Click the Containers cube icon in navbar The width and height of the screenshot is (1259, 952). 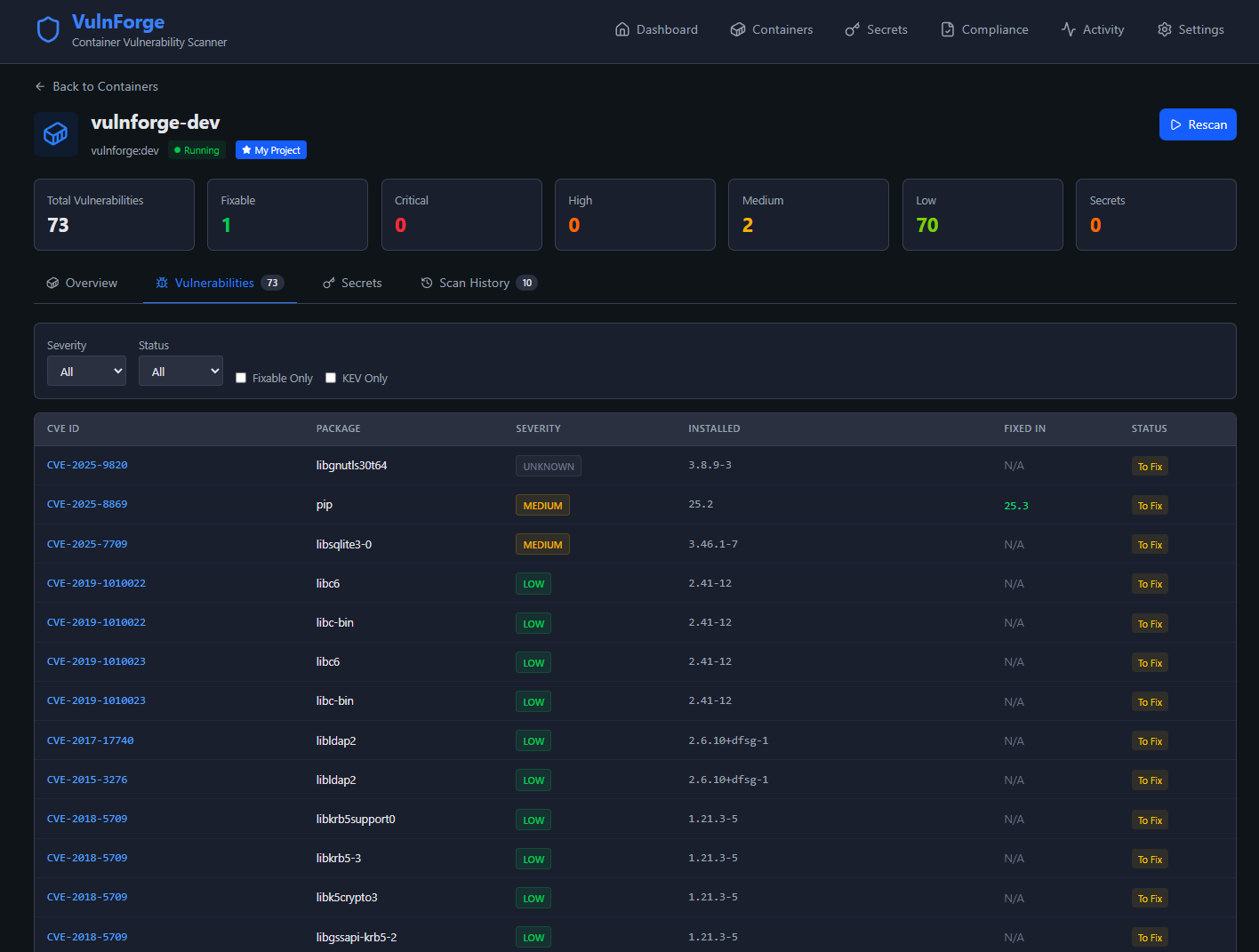coord(738,29)
